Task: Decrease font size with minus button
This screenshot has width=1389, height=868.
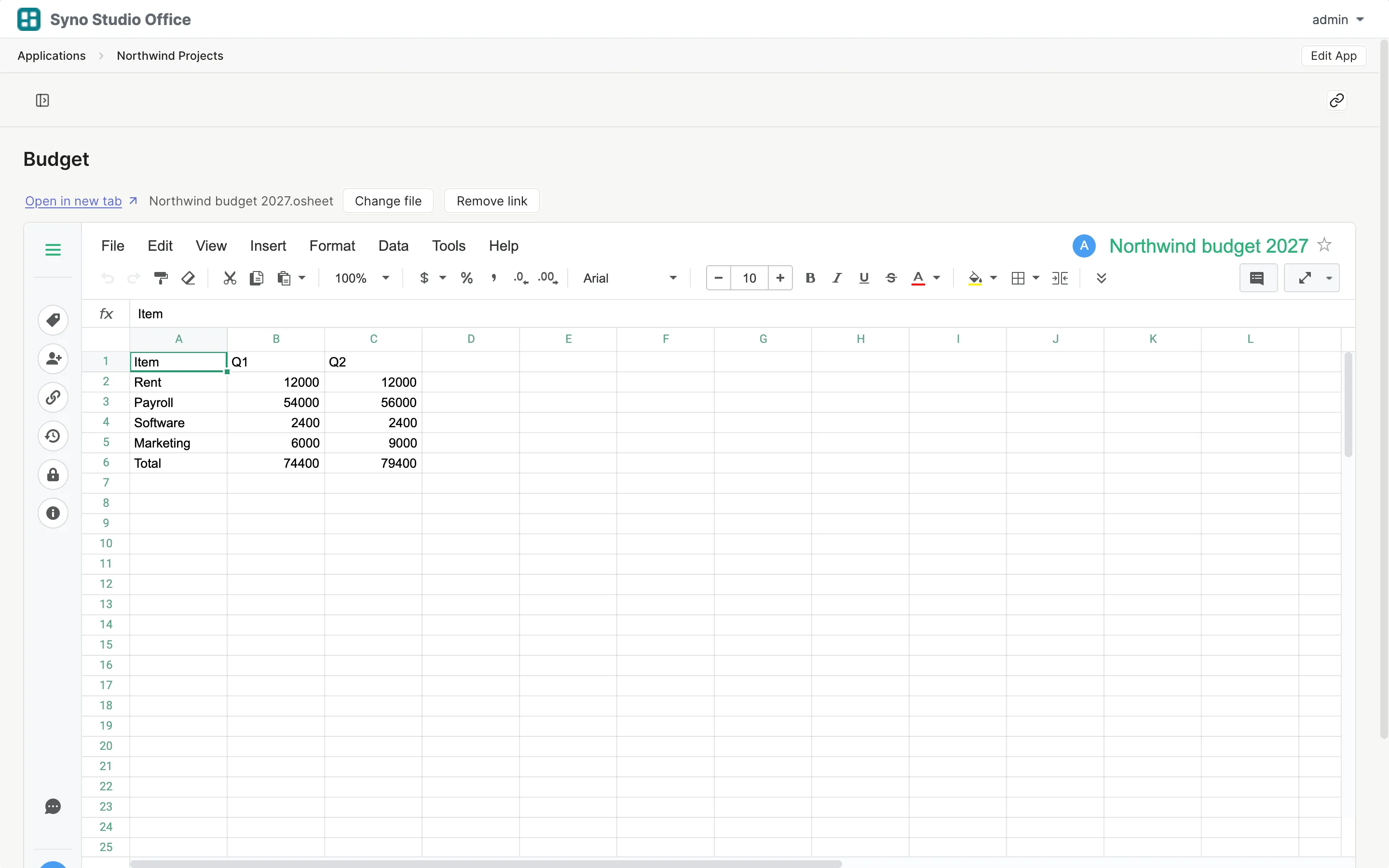Action: [x=719, y=278]
